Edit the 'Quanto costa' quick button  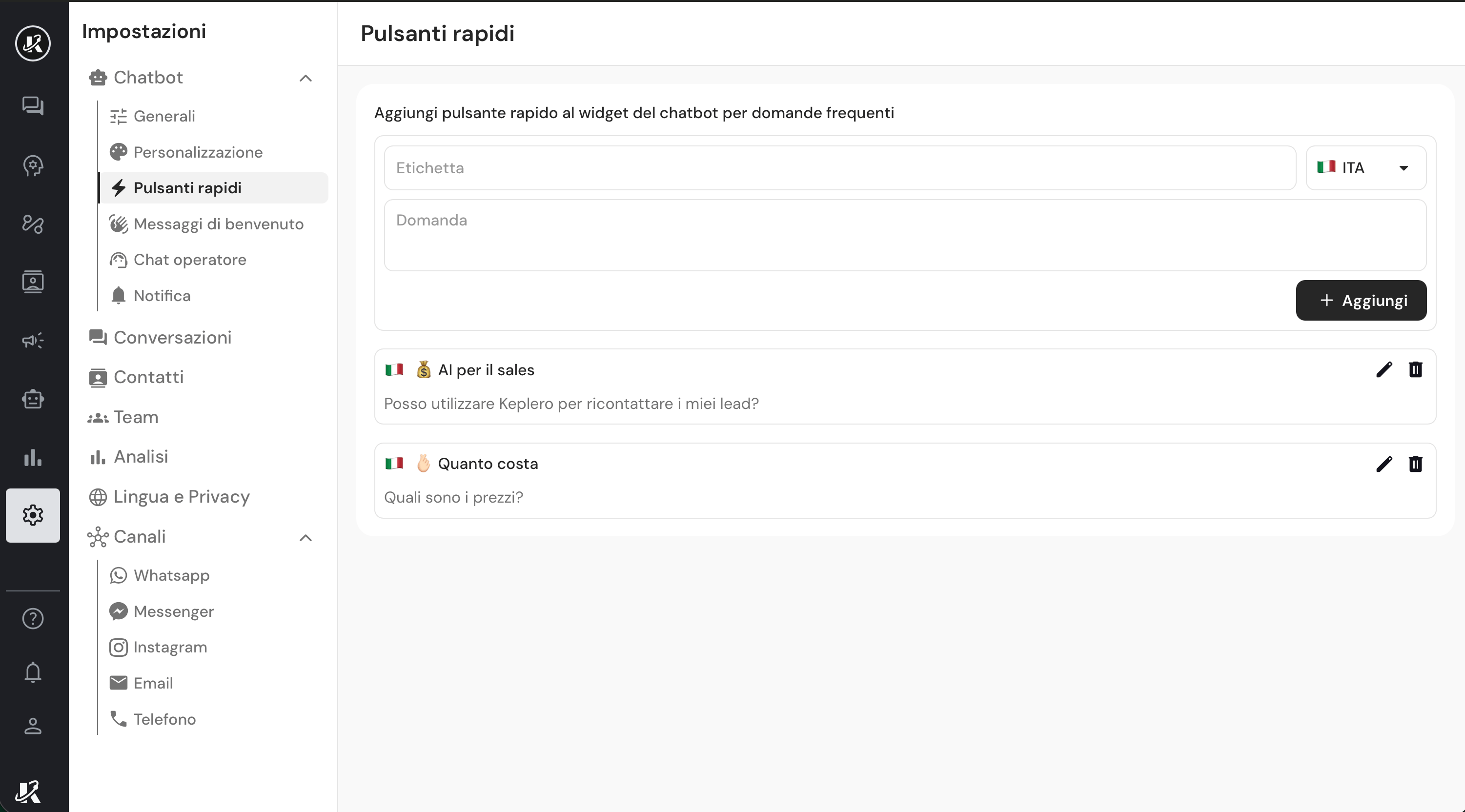click(1384, 464)
